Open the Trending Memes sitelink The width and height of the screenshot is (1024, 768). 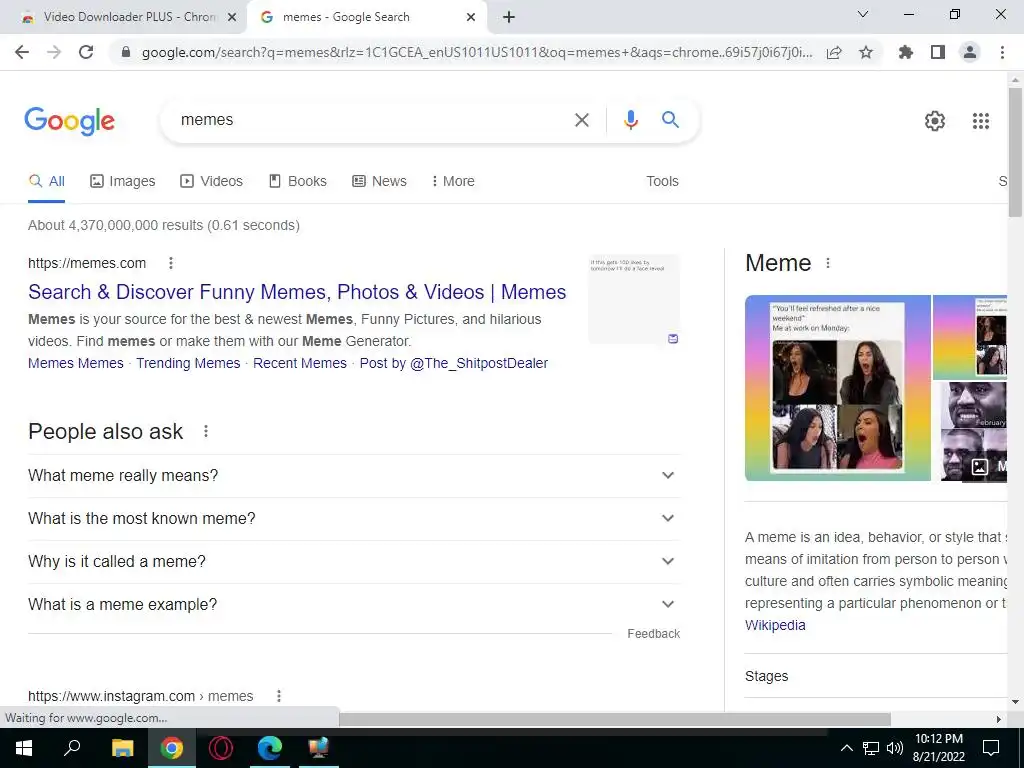188,363
